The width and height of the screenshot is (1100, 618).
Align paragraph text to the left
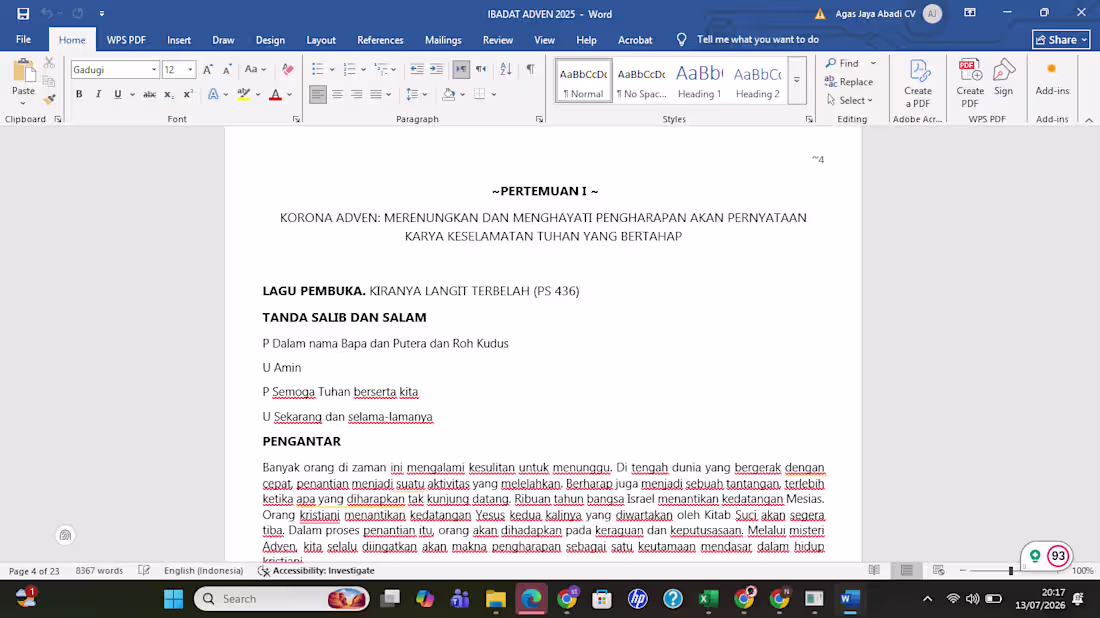coord(318,94)
